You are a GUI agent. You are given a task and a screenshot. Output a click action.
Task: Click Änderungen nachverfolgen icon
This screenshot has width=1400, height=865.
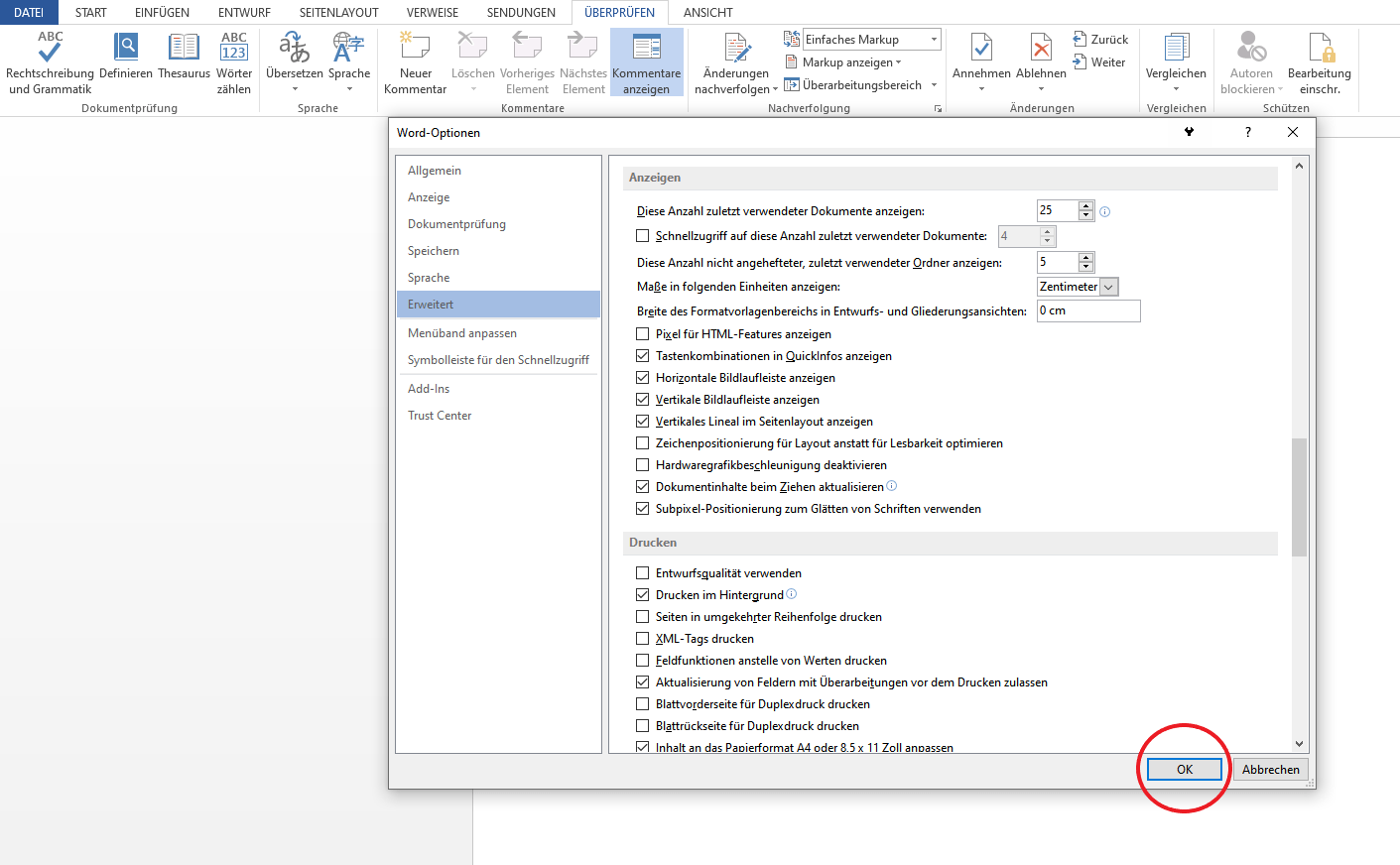(736, 50)
